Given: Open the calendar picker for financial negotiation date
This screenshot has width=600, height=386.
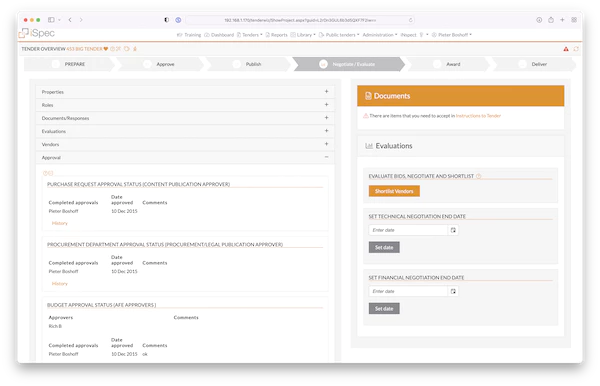Looking at the screenshot, I should point(453,291).
